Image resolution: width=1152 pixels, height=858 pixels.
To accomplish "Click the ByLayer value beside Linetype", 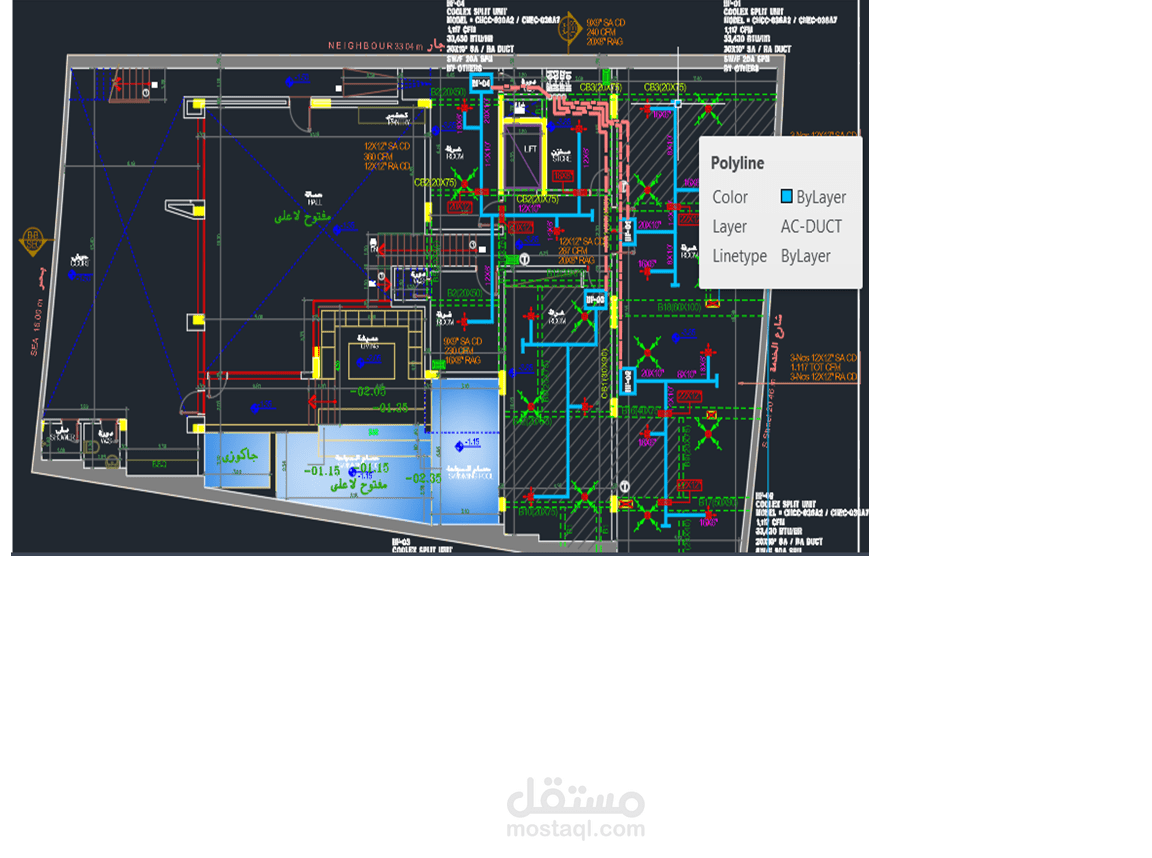I will click(x=805, y=256).
